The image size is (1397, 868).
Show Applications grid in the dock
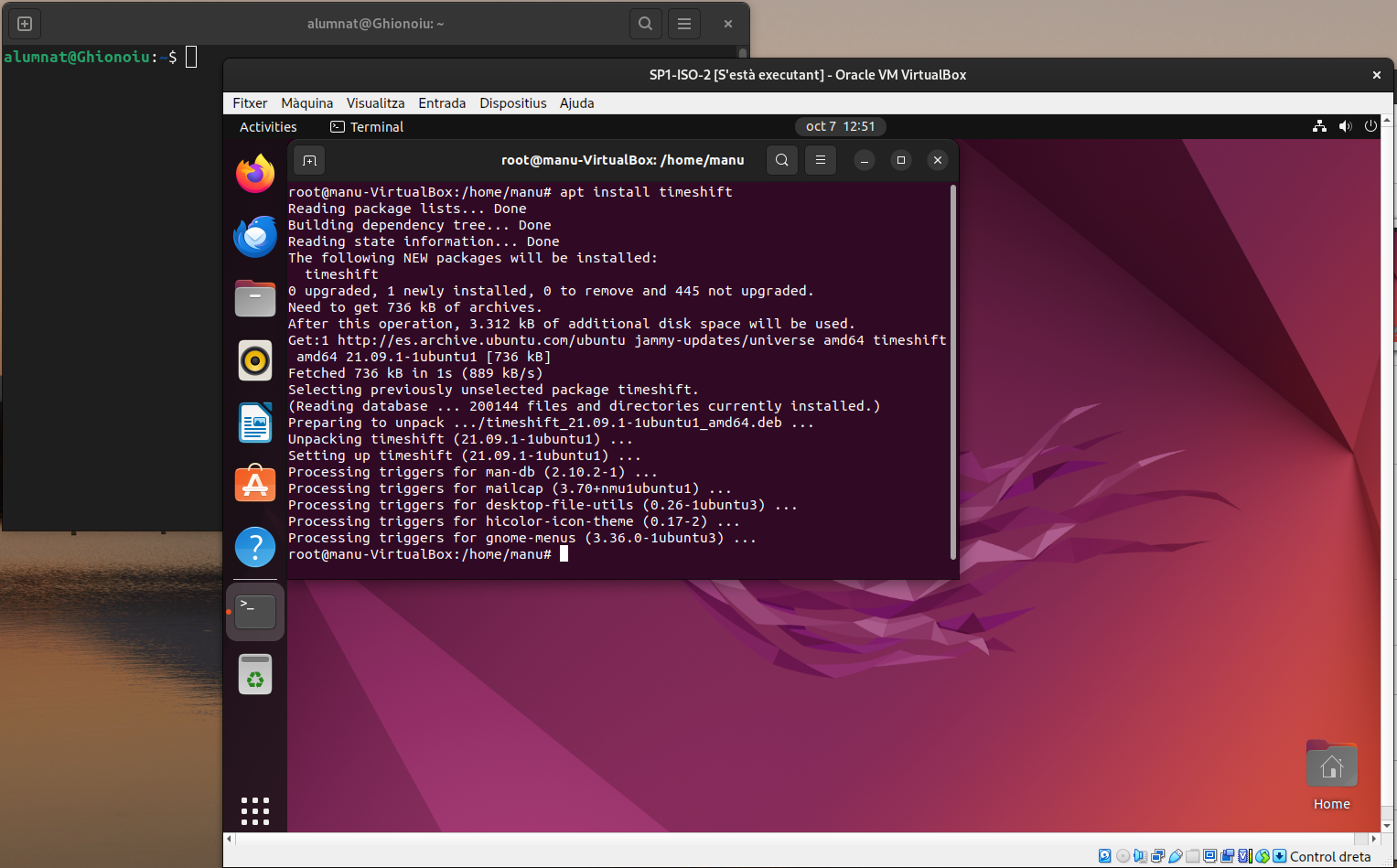[255, 810]
